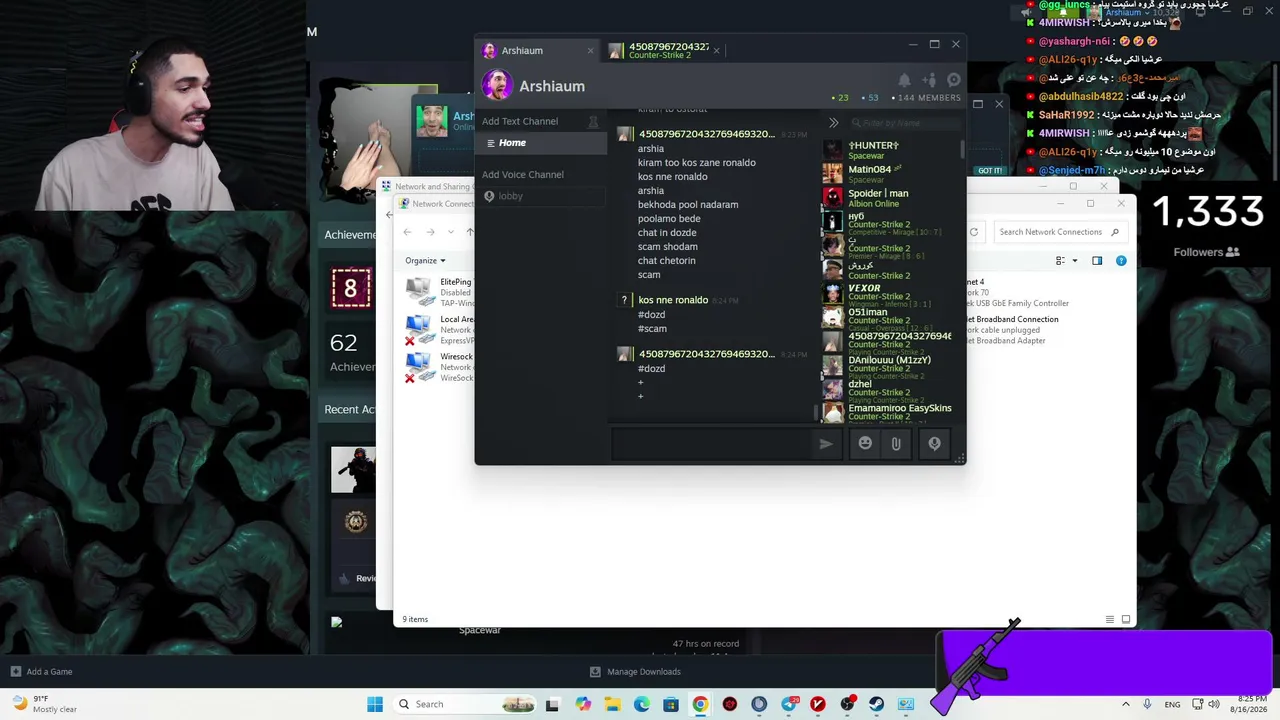
Task: Click Add Text Channel
Action: point(520,121)
